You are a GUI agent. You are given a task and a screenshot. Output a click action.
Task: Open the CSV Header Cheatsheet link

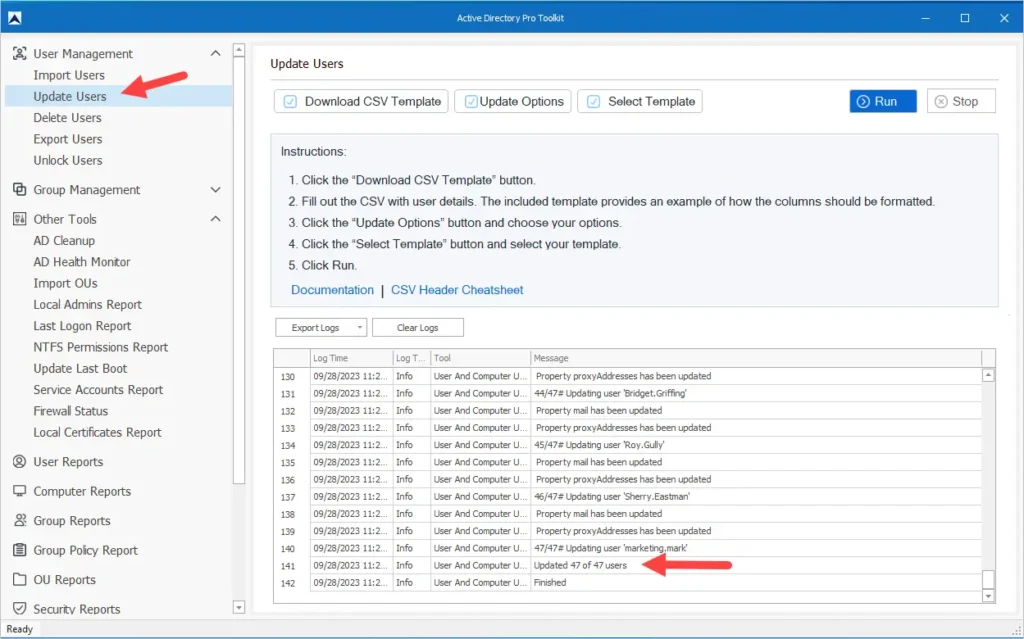tap(457, 289)
